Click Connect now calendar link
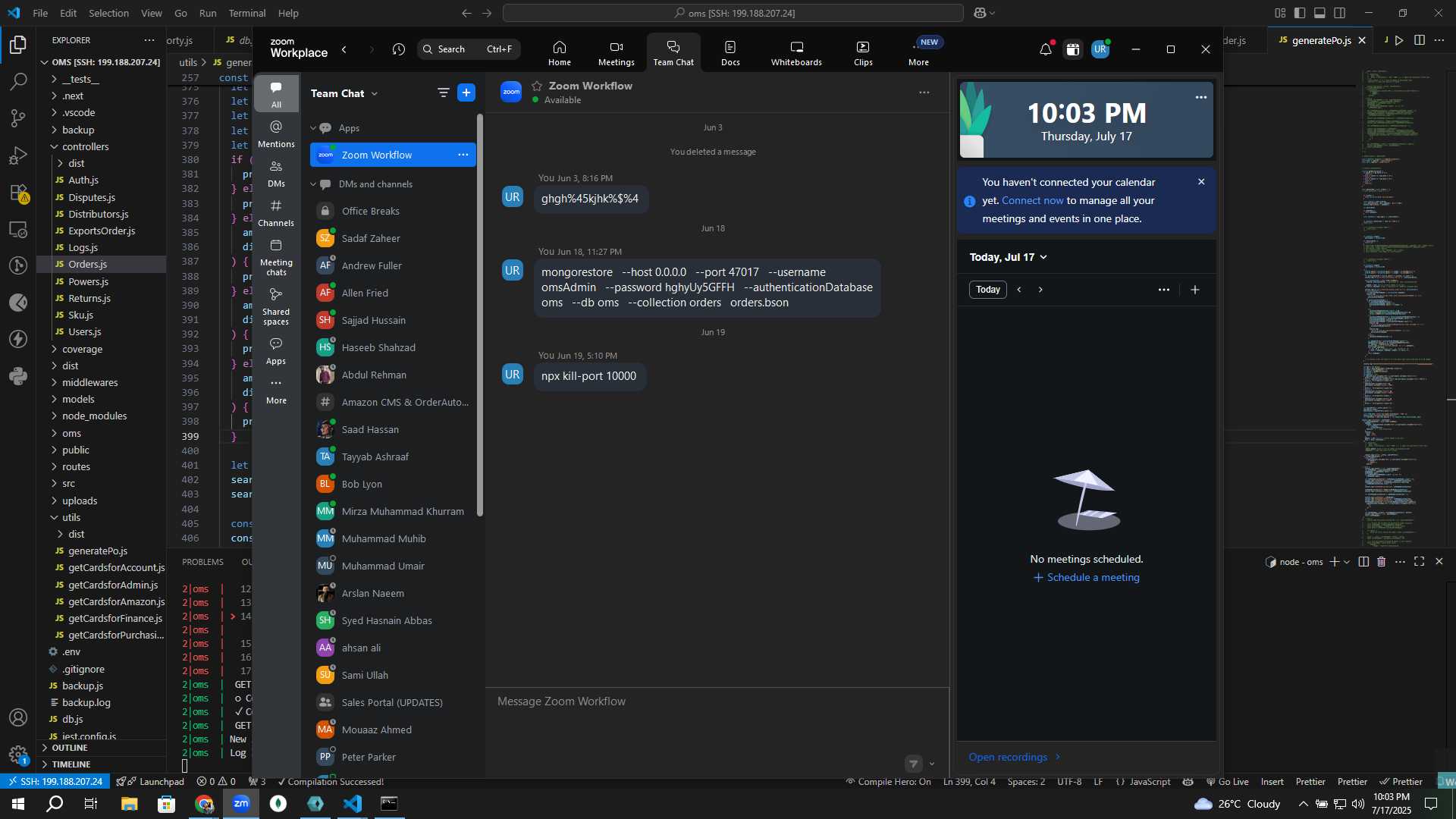This screenshot has width=1456, height=819. coord(1032,200)
